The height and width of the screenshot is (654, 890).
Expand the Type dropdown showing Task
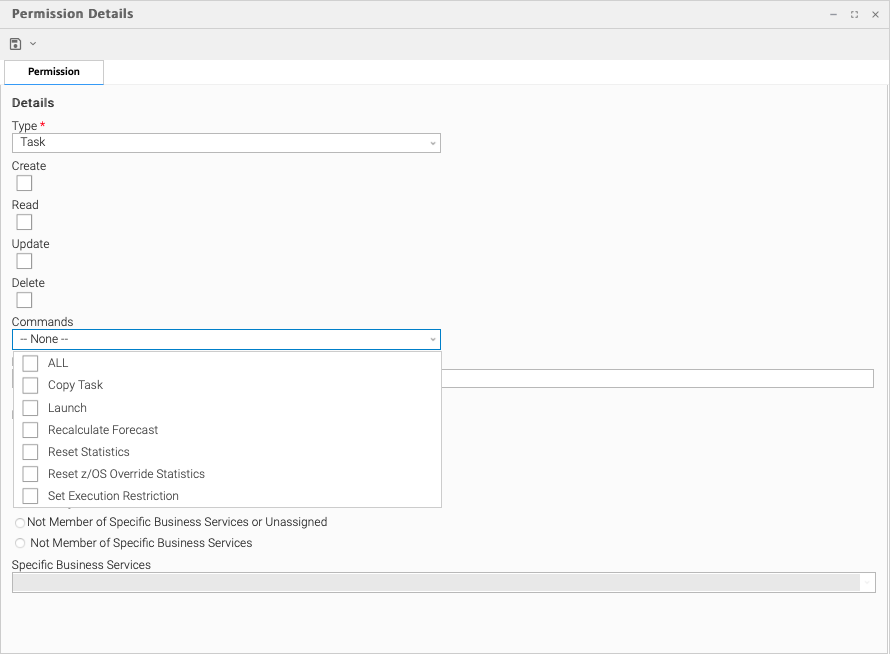tap(226, 143)
